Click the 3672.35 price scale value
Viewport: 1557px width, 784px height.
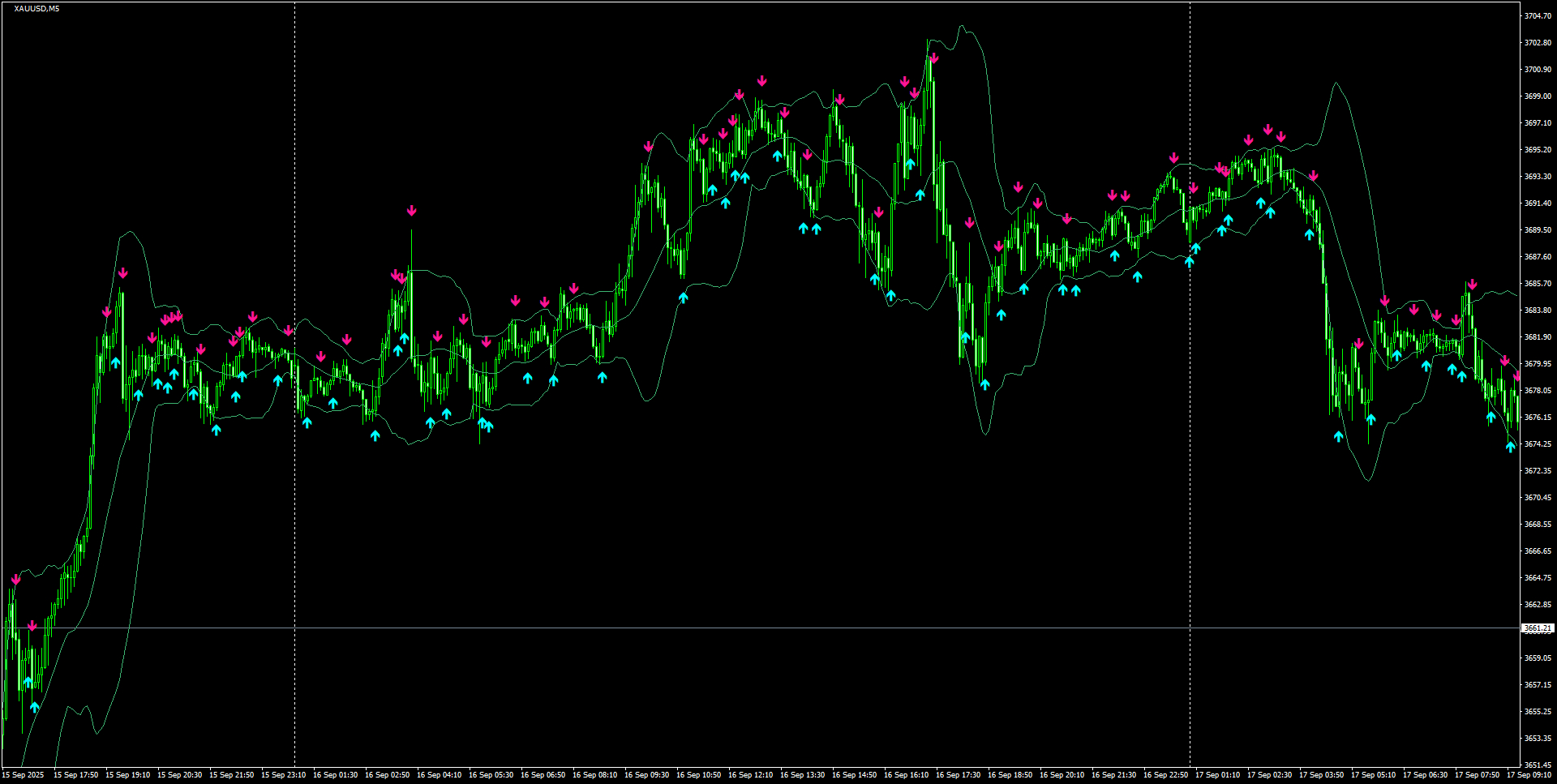pyautogui.click(x=1538, y=471)
